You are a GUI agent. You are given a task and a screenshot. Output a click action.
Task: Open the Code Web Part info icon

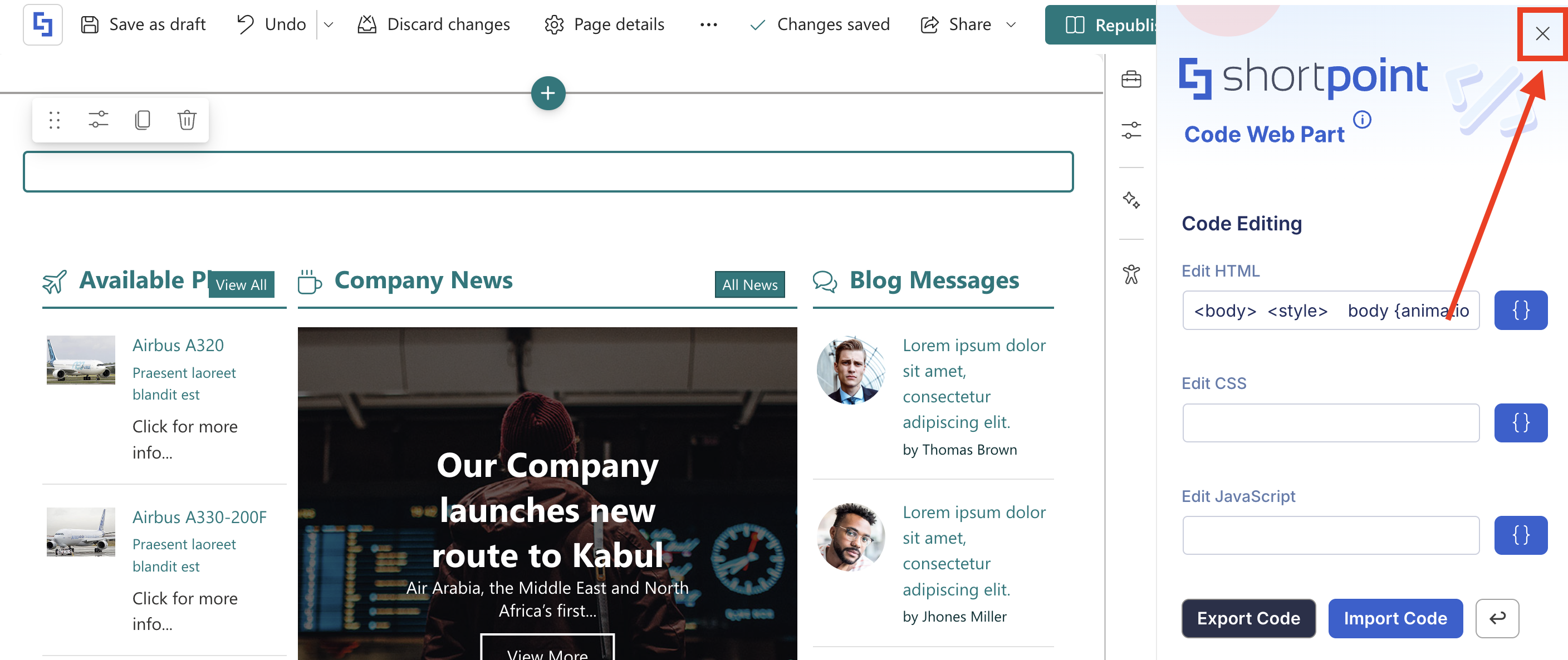pos(1361,119)
